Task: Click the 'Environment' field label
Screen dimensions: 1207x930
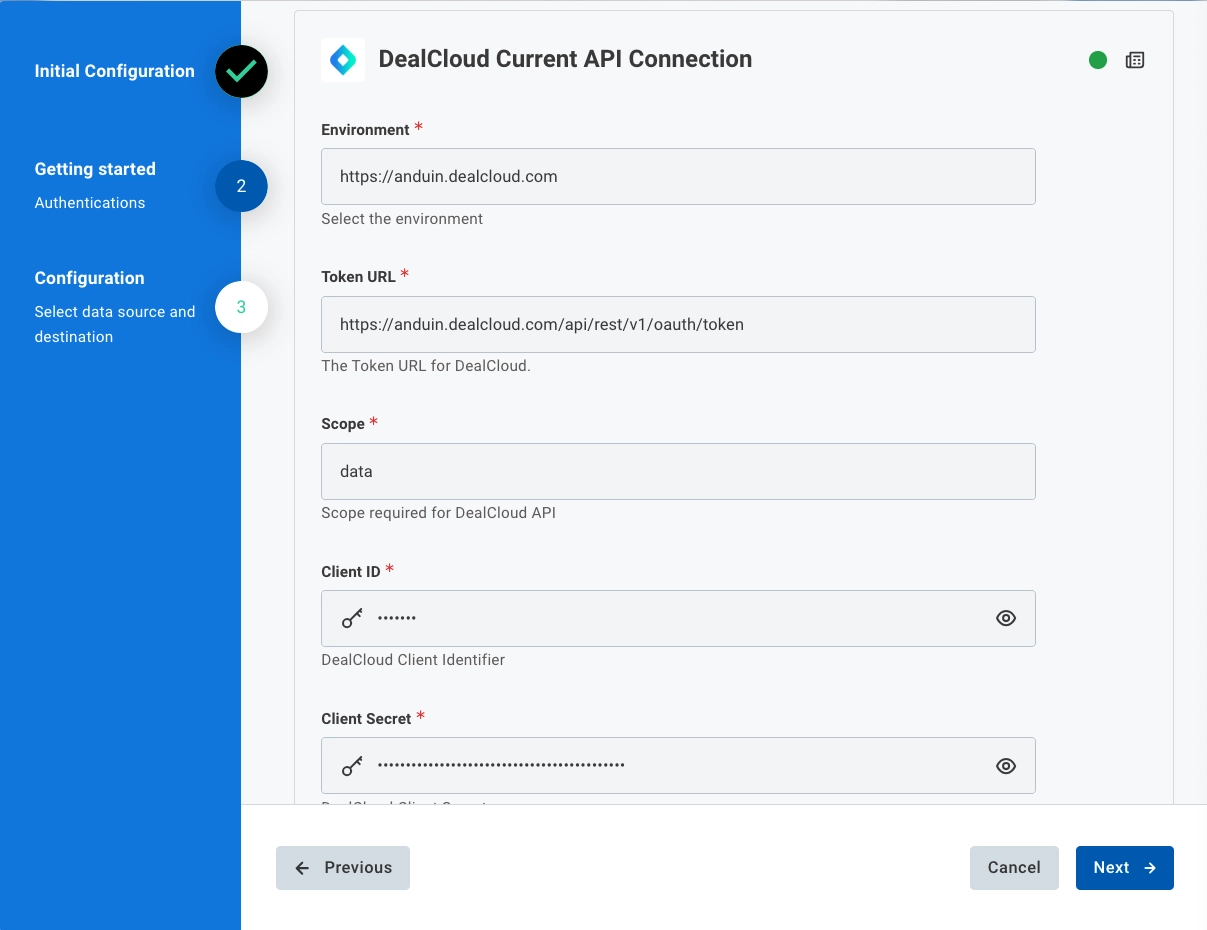Action: (365, 130)
